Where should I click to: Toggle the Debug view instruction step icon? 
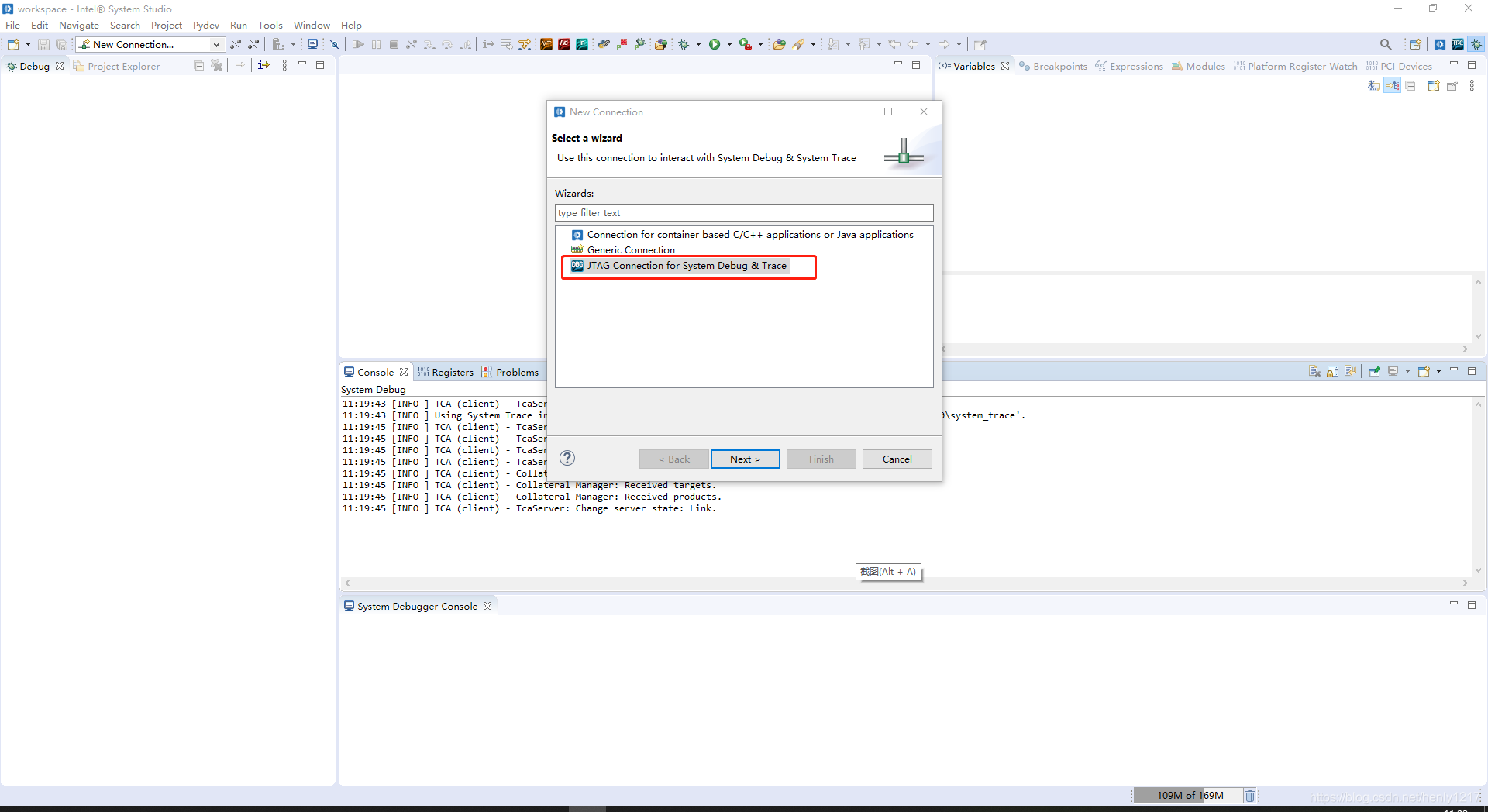click(263, 65)
